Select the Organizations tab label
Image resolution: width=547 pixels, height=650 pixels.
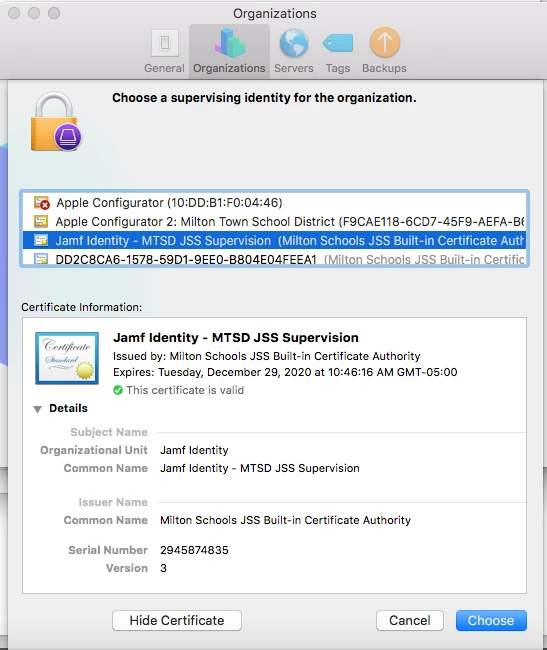229,68
